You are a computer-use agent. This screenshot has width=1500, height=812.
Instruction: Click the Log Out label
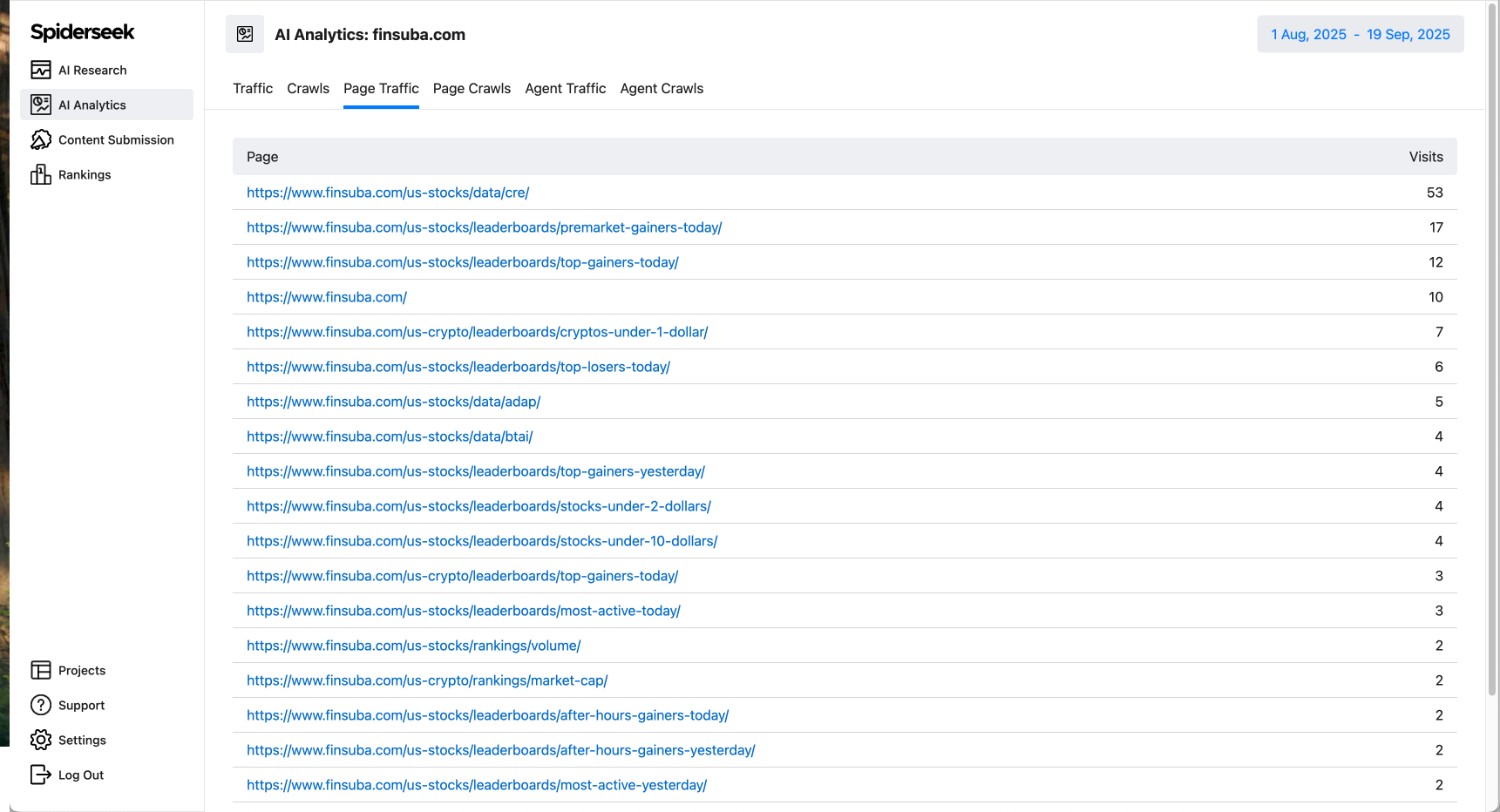click(x=81, y=775)
